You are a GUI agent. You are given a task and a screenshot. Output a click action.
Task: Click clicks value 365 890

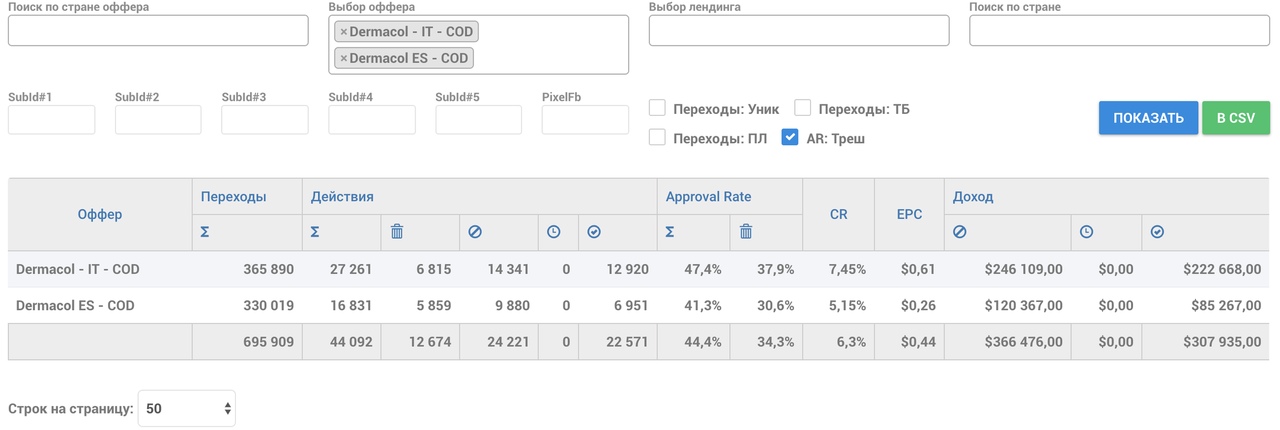[x=268, y=269]
